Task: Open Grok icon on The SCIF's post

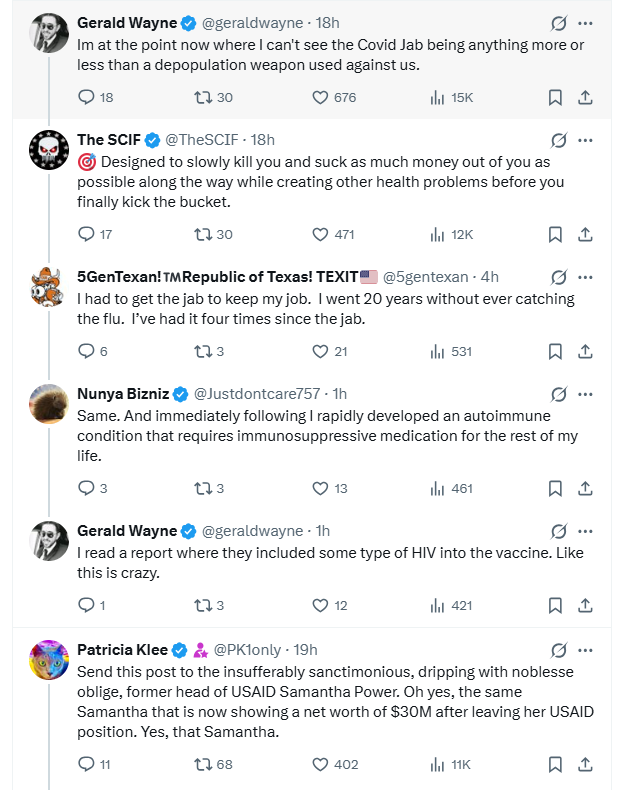Action: [560, 139]
